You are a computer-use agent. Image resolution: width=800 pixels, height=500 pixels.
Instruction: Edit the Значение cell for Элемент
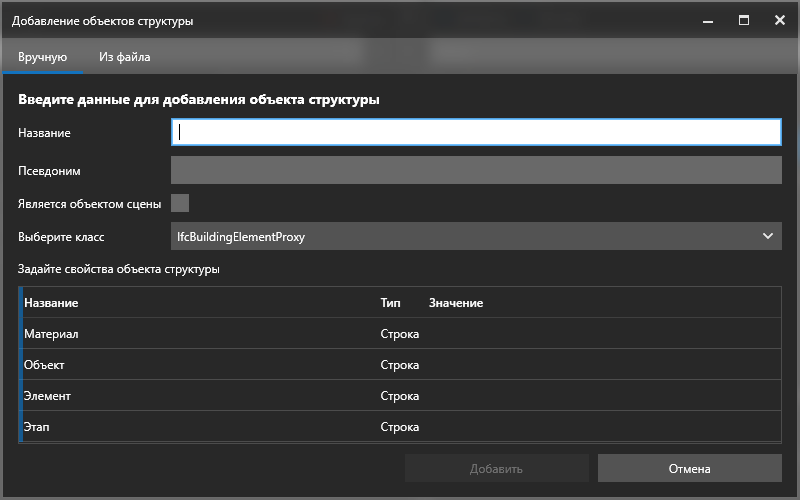(x=600, y=396)
